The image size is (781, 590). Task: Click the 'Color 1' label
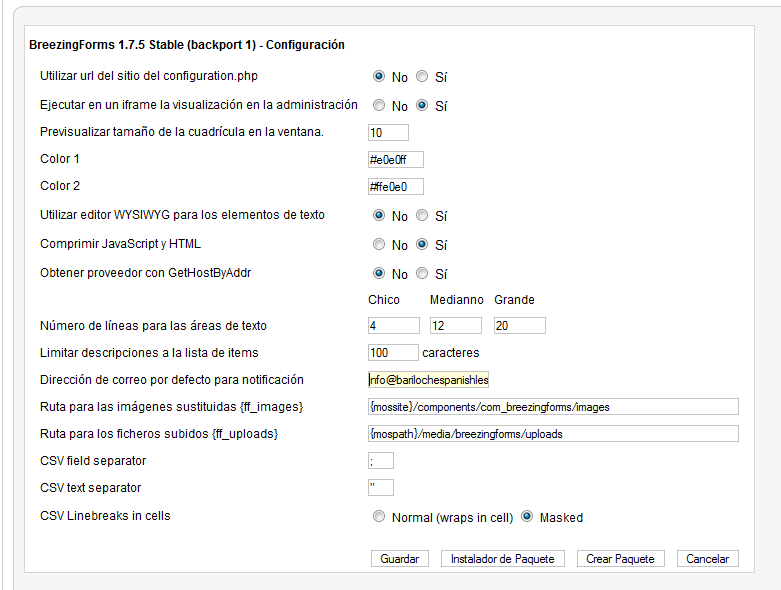pos(60,159)
